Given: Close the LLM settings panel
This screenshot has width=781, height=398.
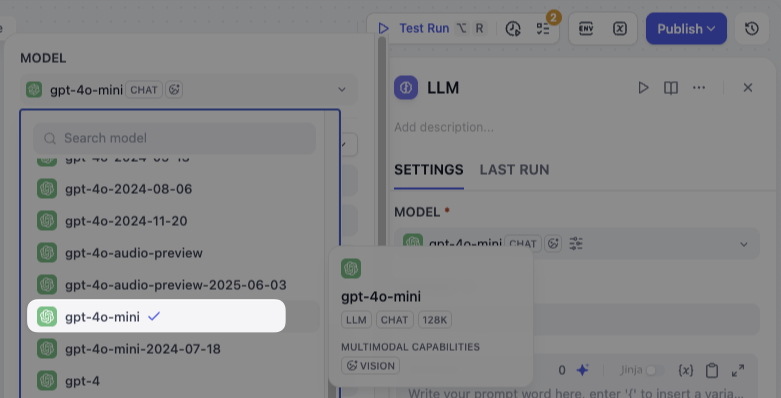Looking at the screenshot, I should 747,88.
